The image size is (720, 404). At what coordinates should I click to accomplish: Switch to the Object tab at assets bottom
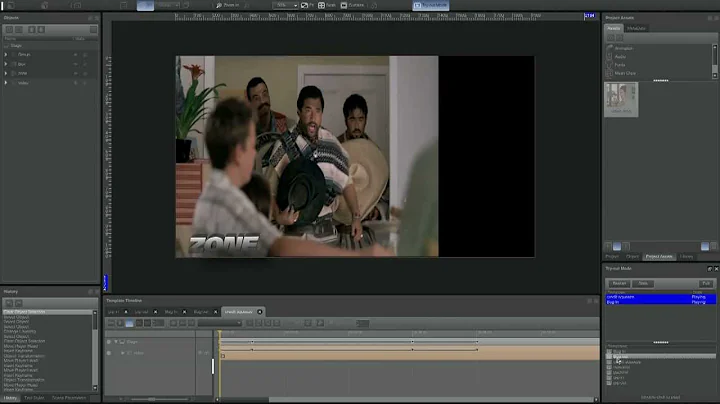click(x=632, y=257)
